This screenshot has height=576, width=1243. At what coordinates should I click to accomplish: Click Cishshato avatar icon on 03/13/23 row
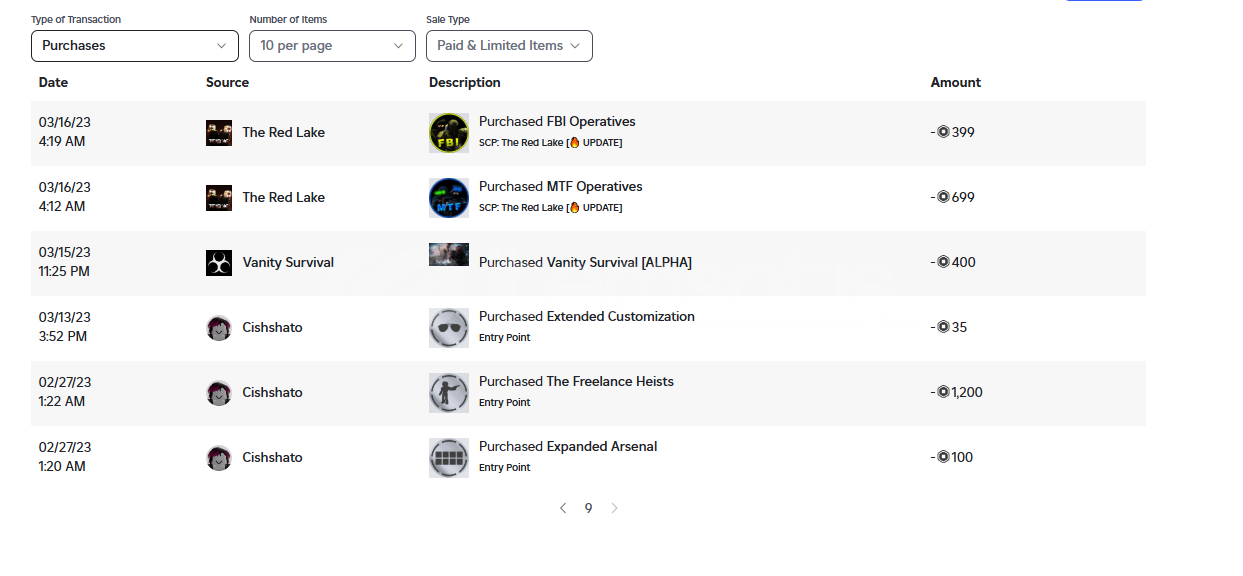[x=219, y=328]
